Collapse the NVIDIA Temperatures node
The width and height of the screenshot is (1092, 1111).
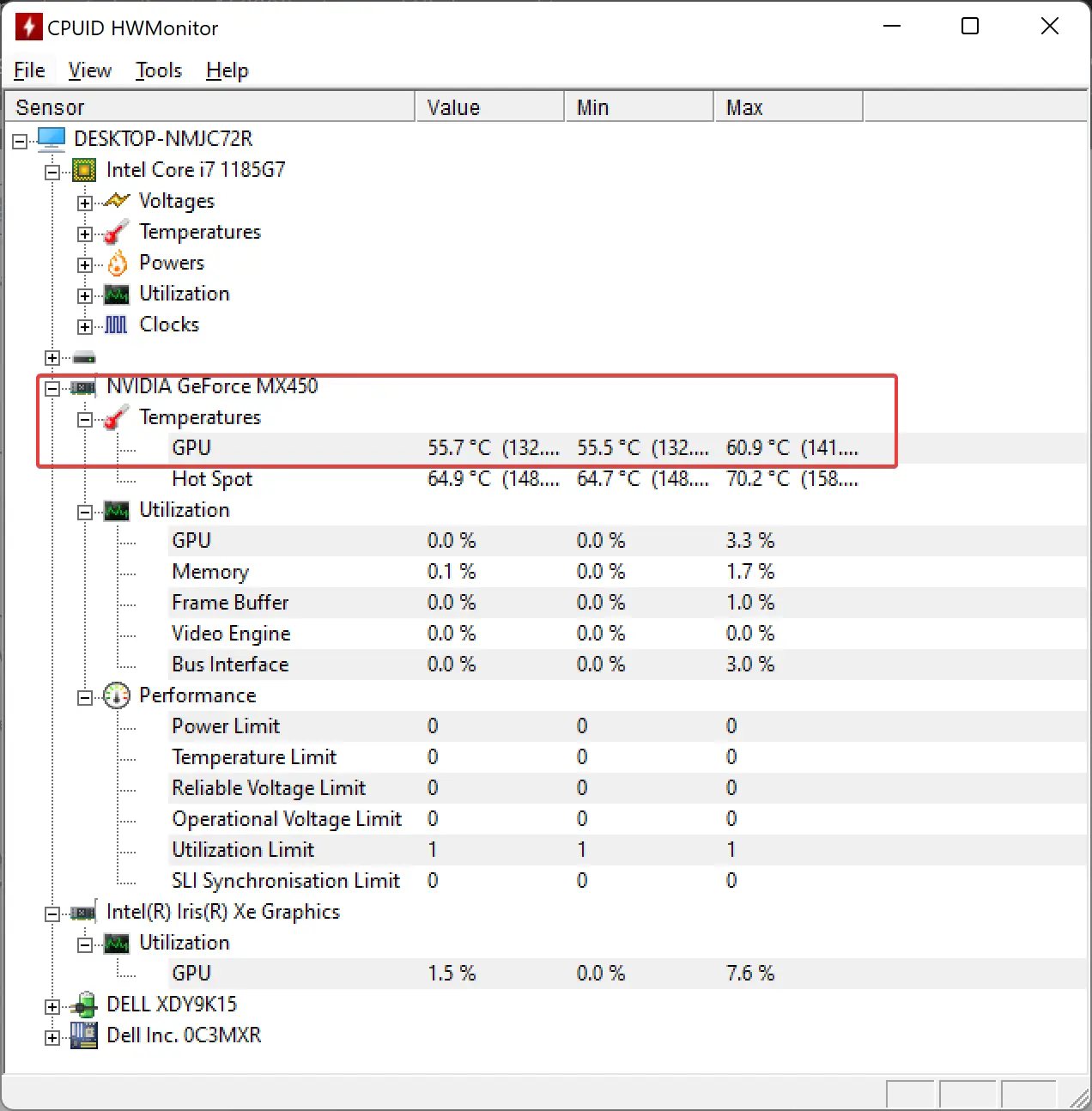[84, 420]
